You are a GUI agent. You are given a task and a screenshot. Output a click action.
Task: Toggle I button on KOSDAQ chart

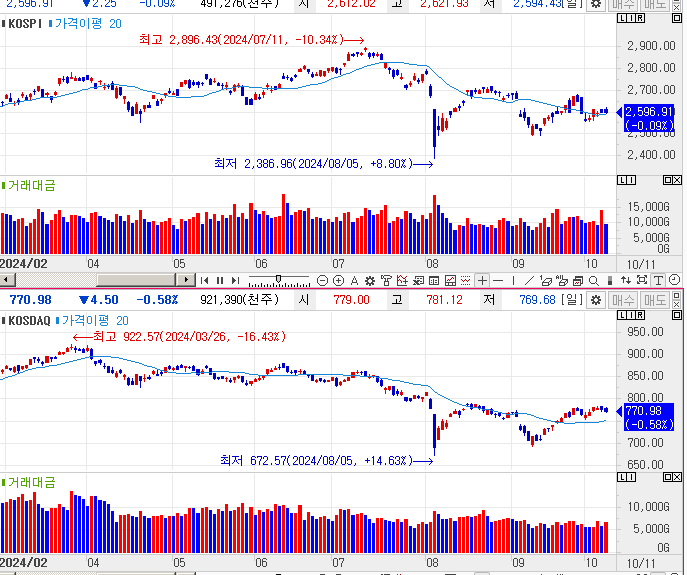click(x=631, y=315)
